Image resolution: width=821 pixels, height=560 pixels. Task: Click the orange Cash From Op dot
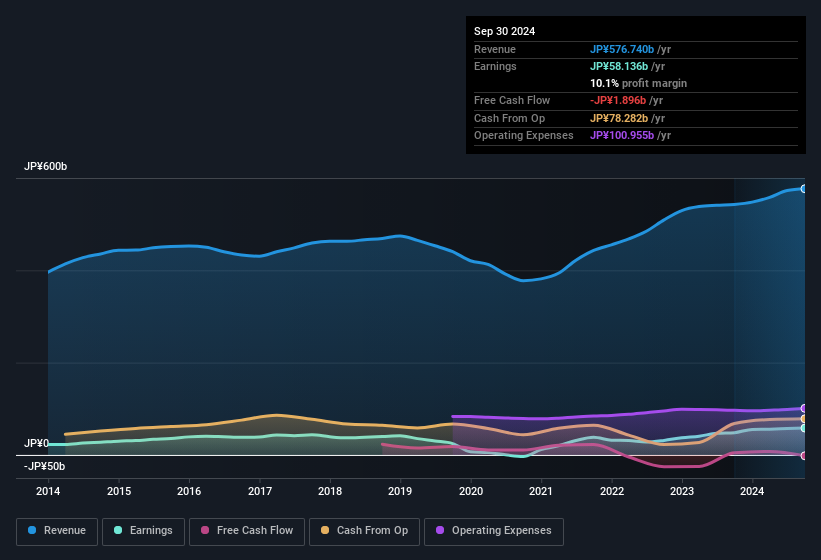coord(326,530)
